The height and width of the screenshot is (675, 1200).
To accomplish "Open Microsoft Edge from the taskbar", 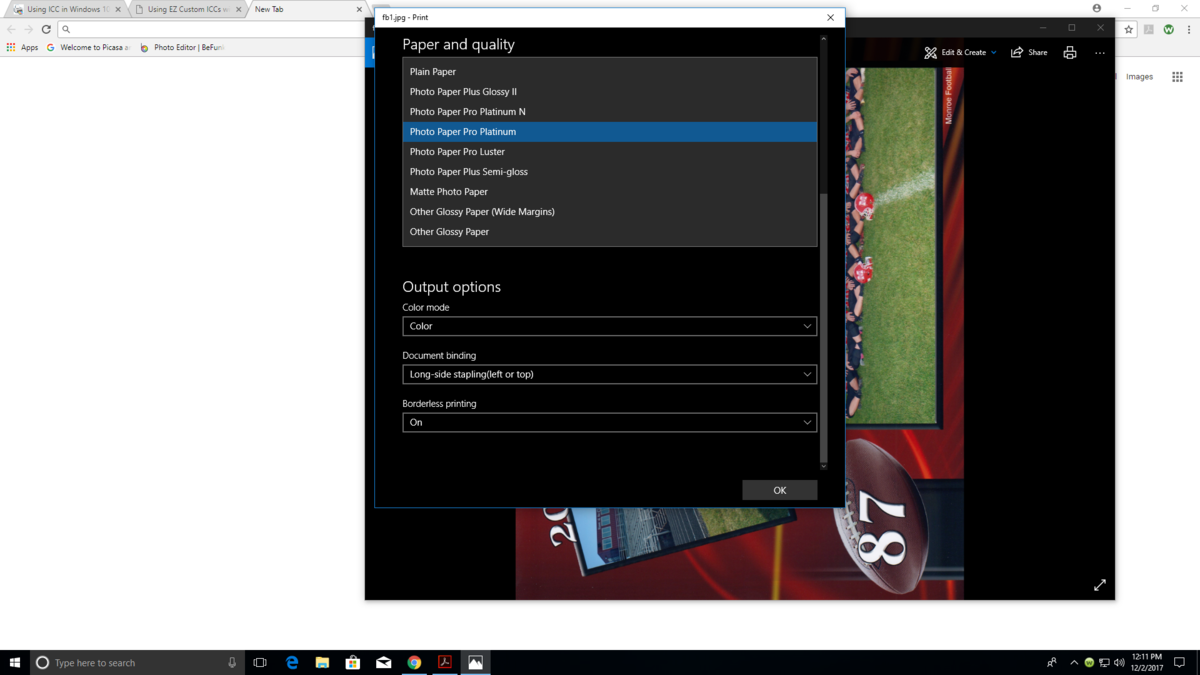I will [292, 662].
